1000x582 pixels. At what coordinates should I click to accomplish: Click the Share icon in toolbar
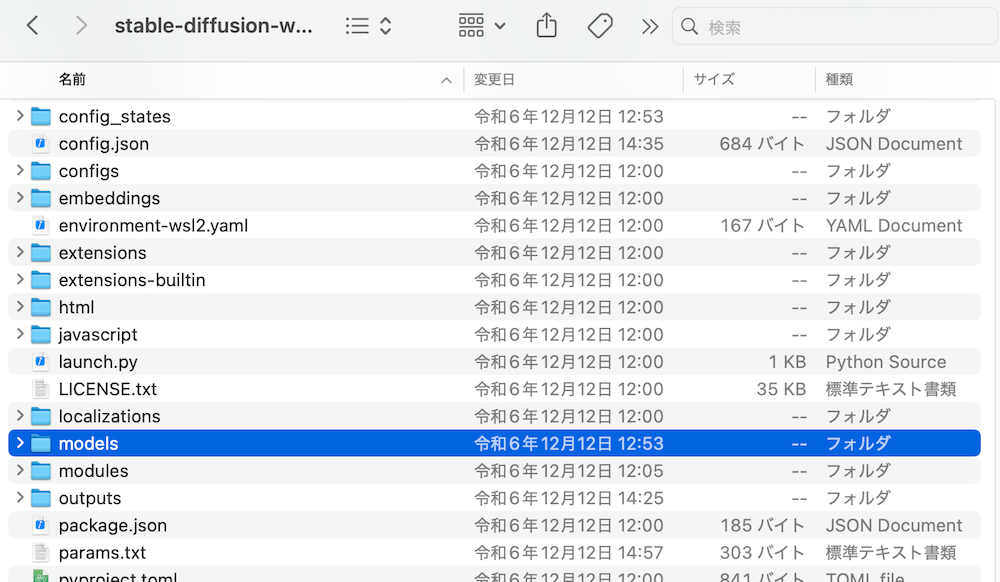[546, 27]
